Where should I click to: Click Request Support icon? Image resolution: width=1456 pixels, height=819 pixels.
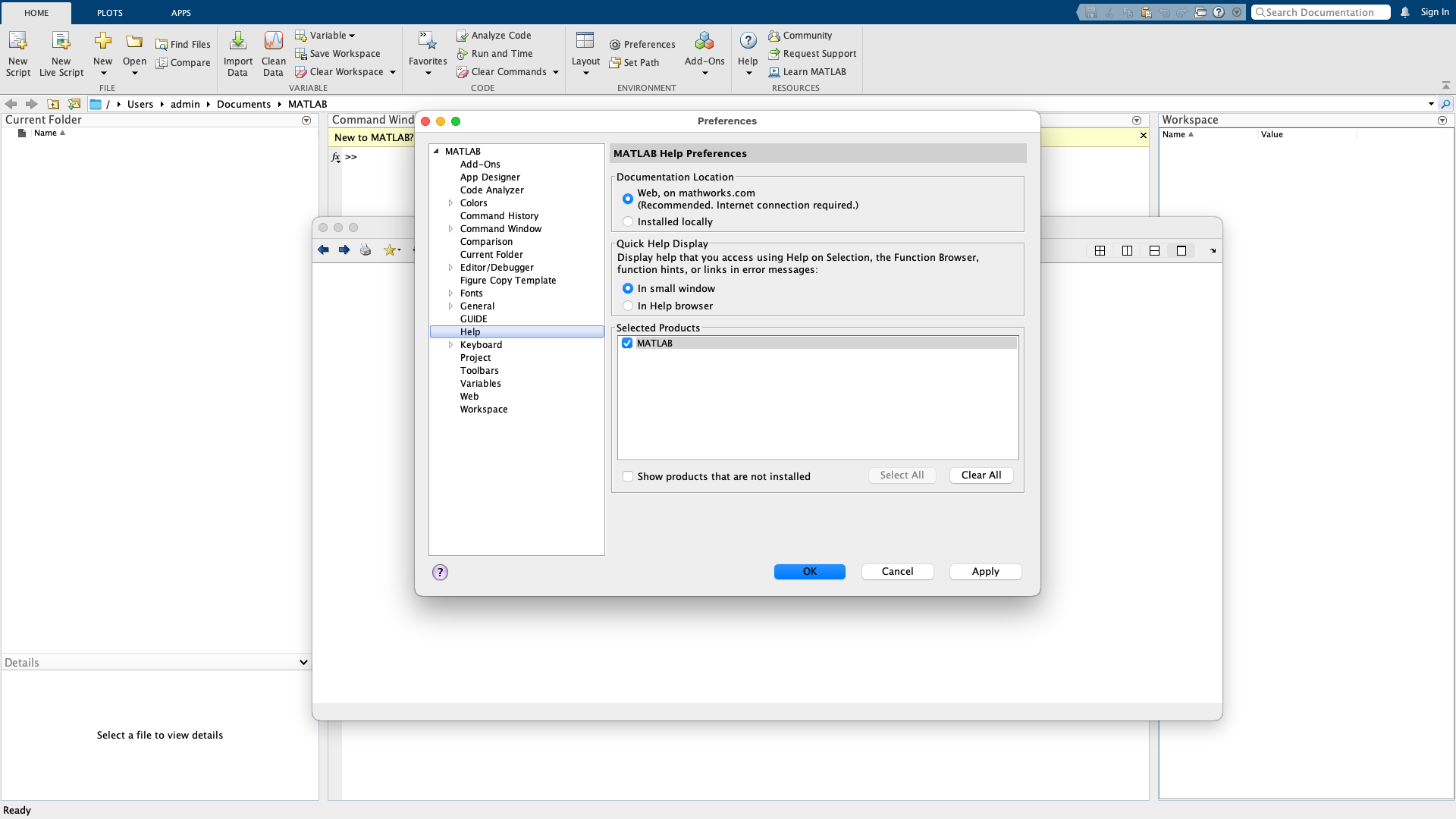click(773, 54)
